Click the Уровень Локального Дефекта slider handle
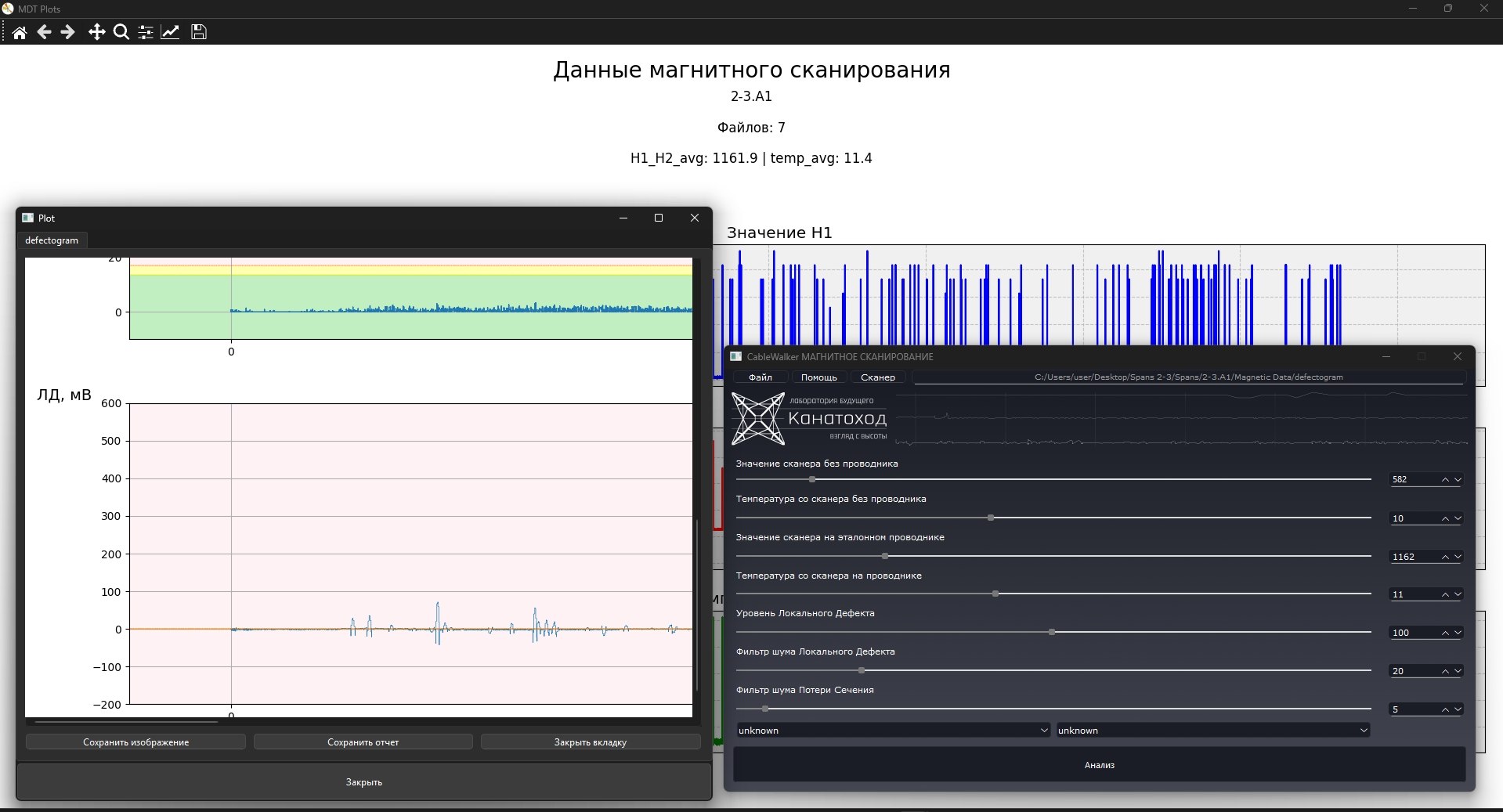This screenshot has height=812, width=1503. click(x=1052, y=632)
